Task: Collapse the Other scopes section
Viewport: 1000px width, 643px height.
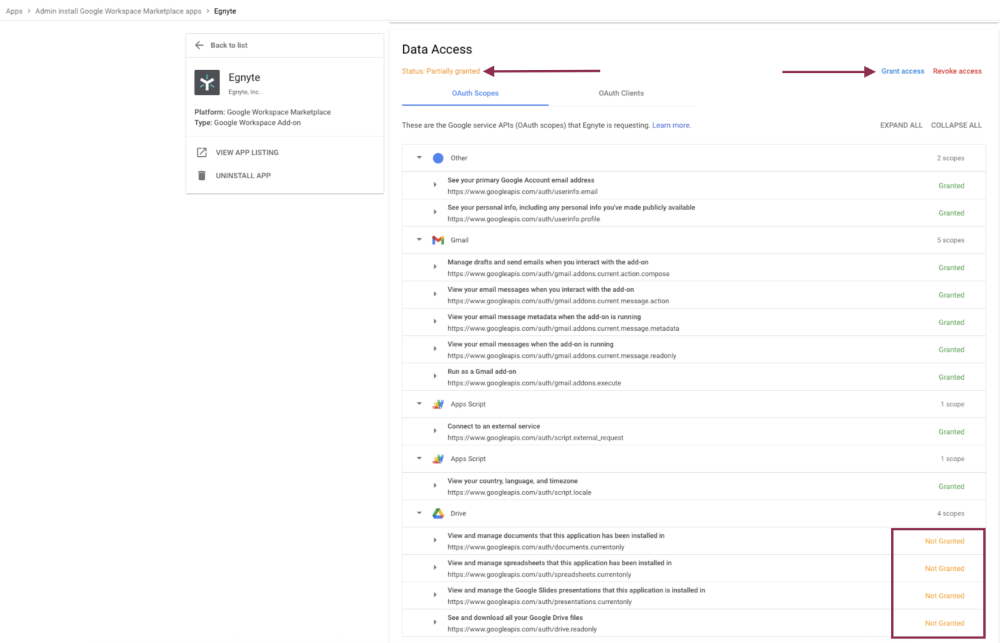Action: [x=419, y=158]
